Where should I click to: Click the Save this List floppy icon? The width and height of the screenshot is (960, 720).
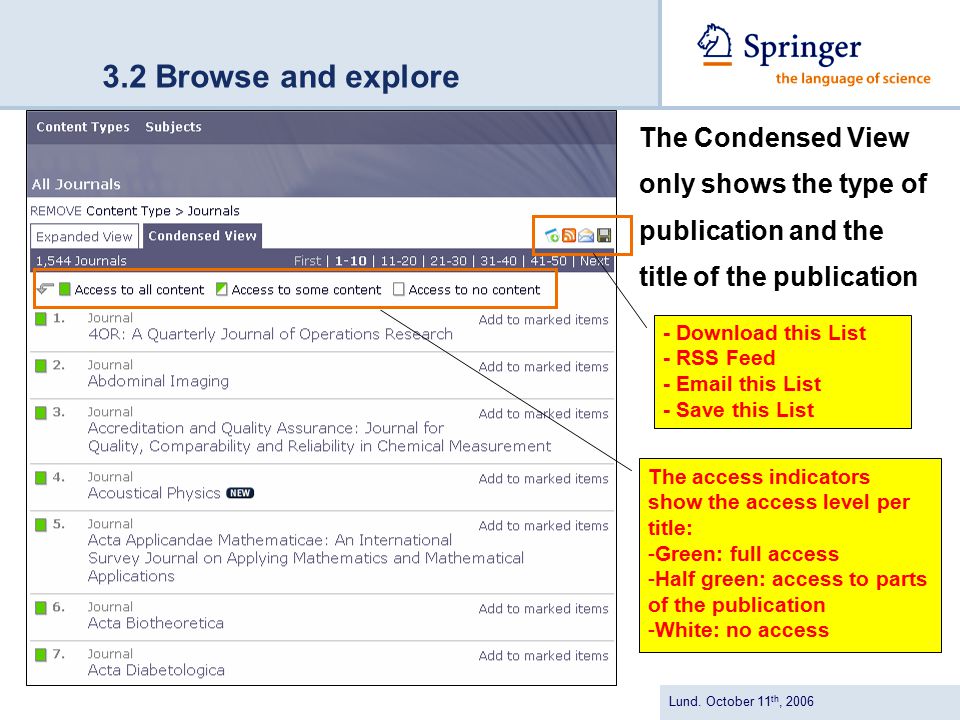pos(604,236)
